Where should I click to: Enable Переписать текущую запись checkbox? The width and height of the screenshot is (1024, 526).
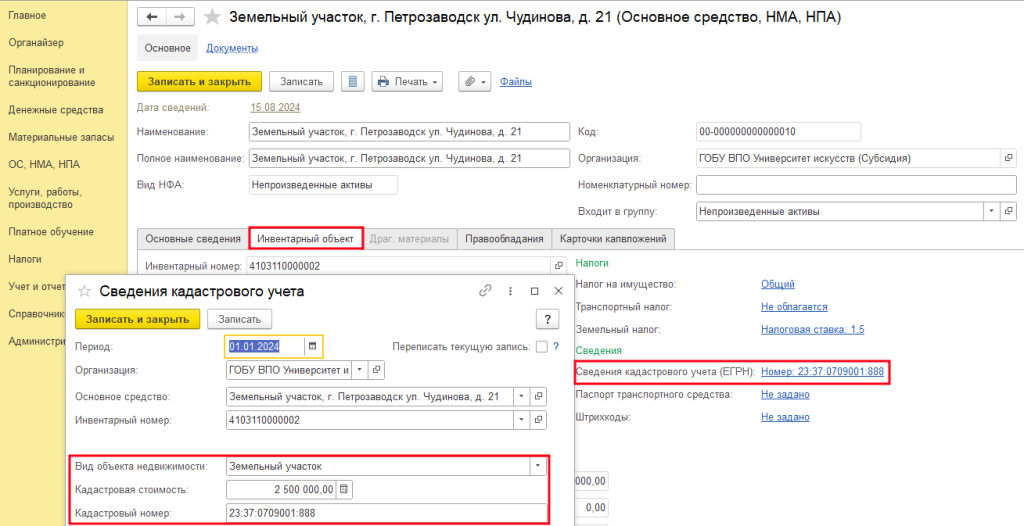(x=541, y=347)
